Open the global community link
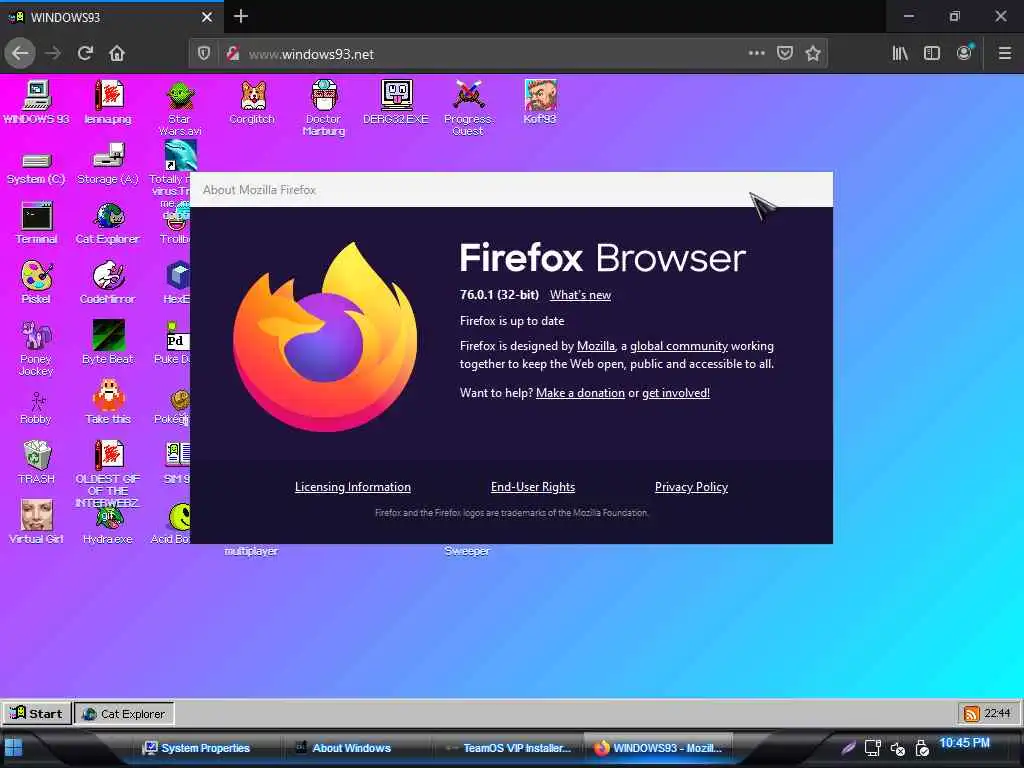The width and height of the screenshot is (1024, 768). (x=679, y=346)
